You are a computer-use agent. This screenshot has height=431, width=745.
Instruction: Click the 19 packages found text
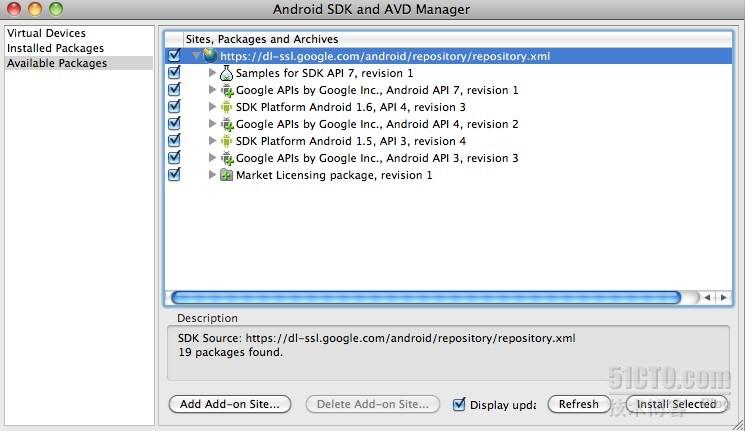230,352
